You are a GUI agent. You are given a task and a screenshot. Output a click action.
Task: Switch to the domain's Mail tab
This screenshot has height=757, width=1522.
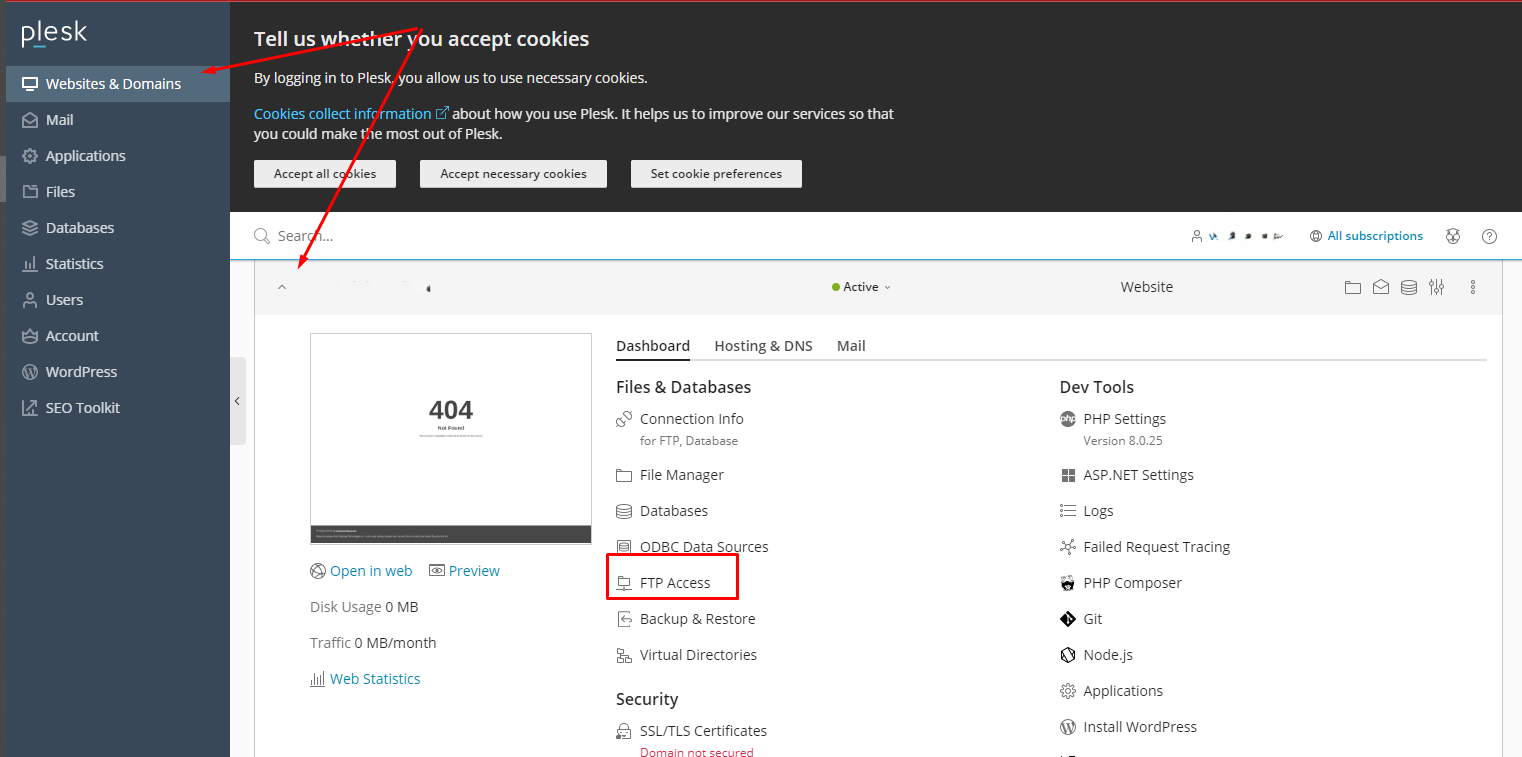point(851,346)
